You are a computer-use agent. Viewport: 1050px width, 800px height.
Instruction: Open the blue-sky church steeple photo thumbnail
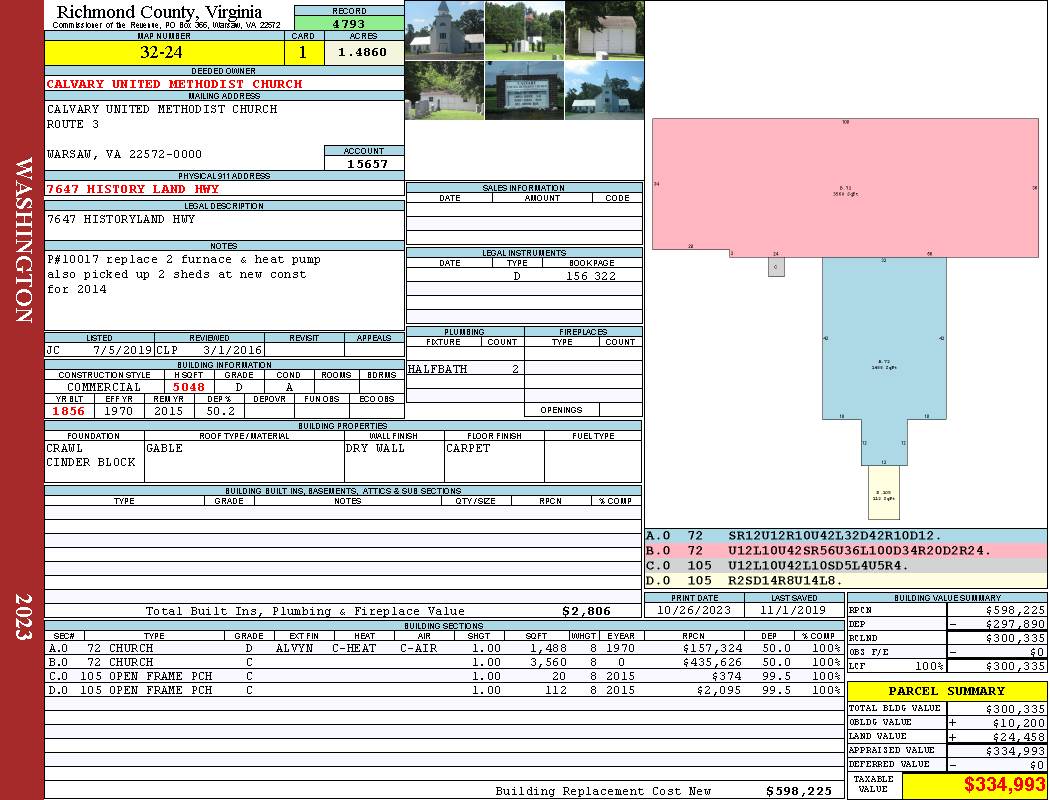pos(605,90)
